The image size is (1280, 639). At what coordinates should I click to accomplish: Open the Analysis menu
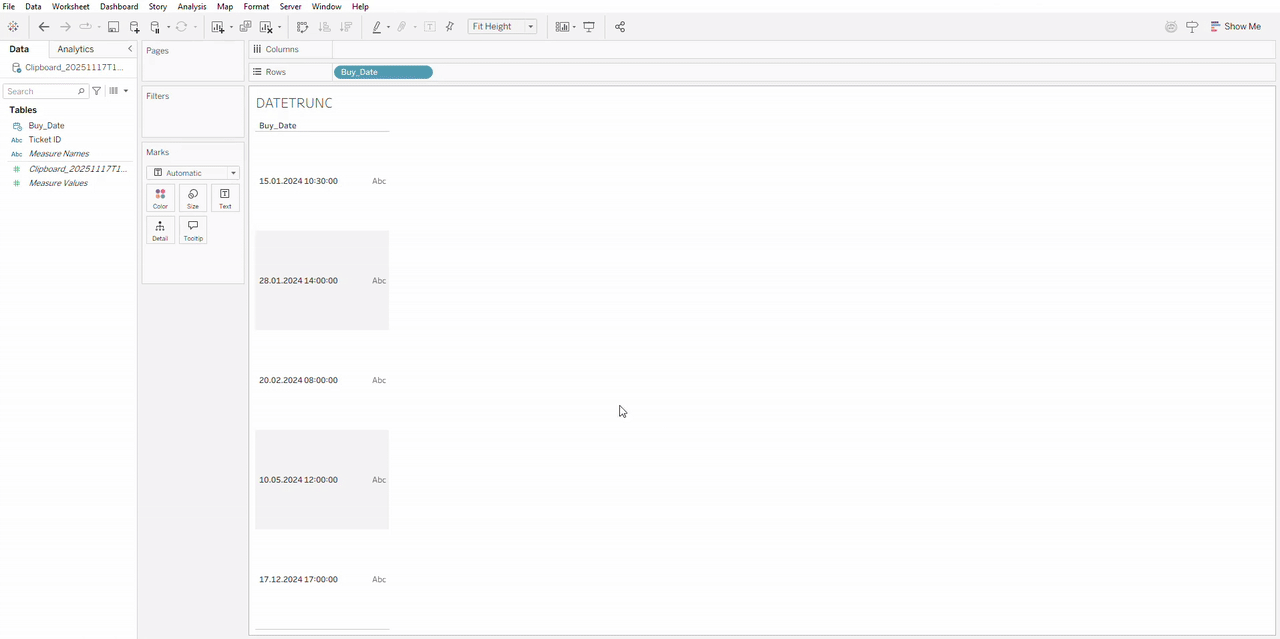(x=191, y=7)
